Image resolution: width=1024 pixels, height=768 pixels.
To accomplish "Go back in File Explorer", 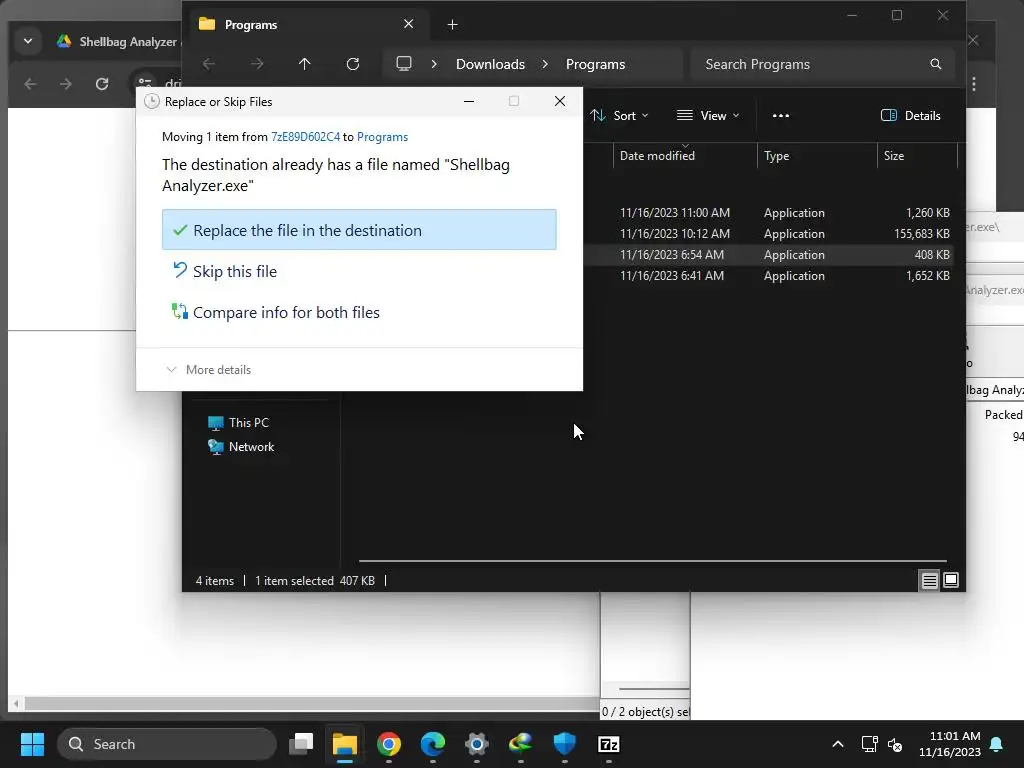I will pyautogui.click(x=209, y=64).
